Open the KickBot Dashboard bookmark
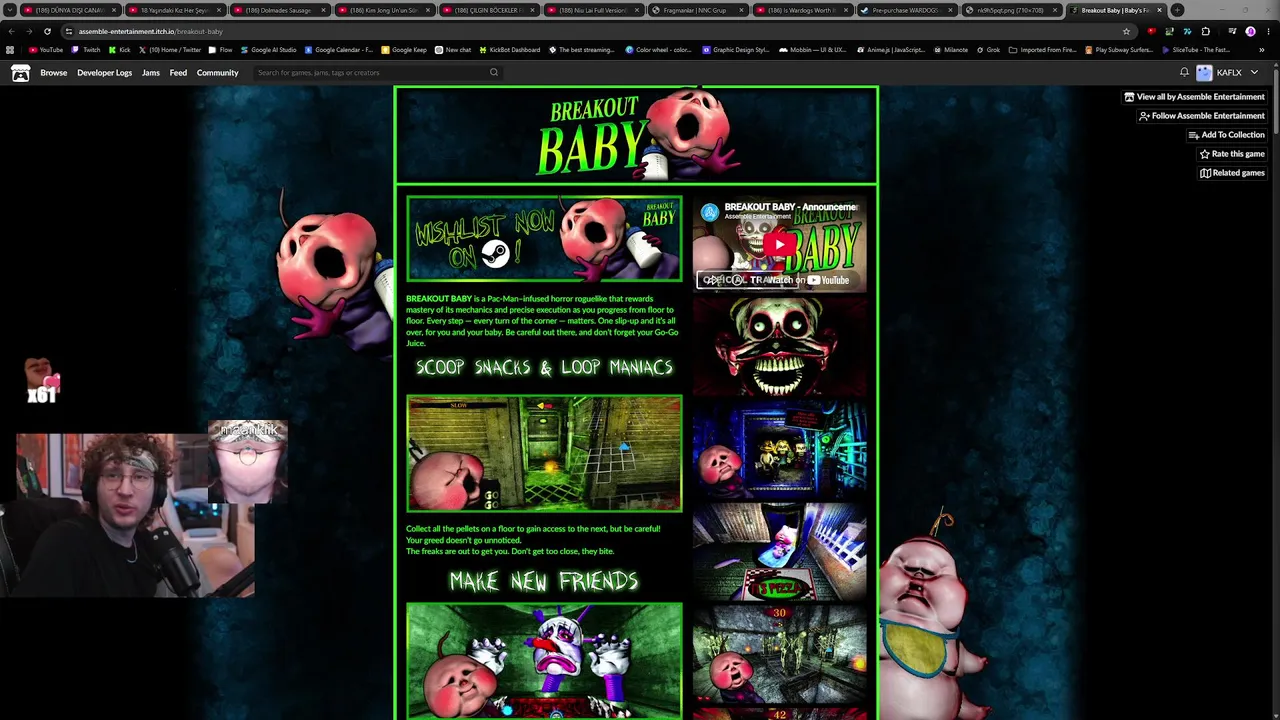Image resolution: width=1280 pixels, height=720 pixels. coord(510,50)
